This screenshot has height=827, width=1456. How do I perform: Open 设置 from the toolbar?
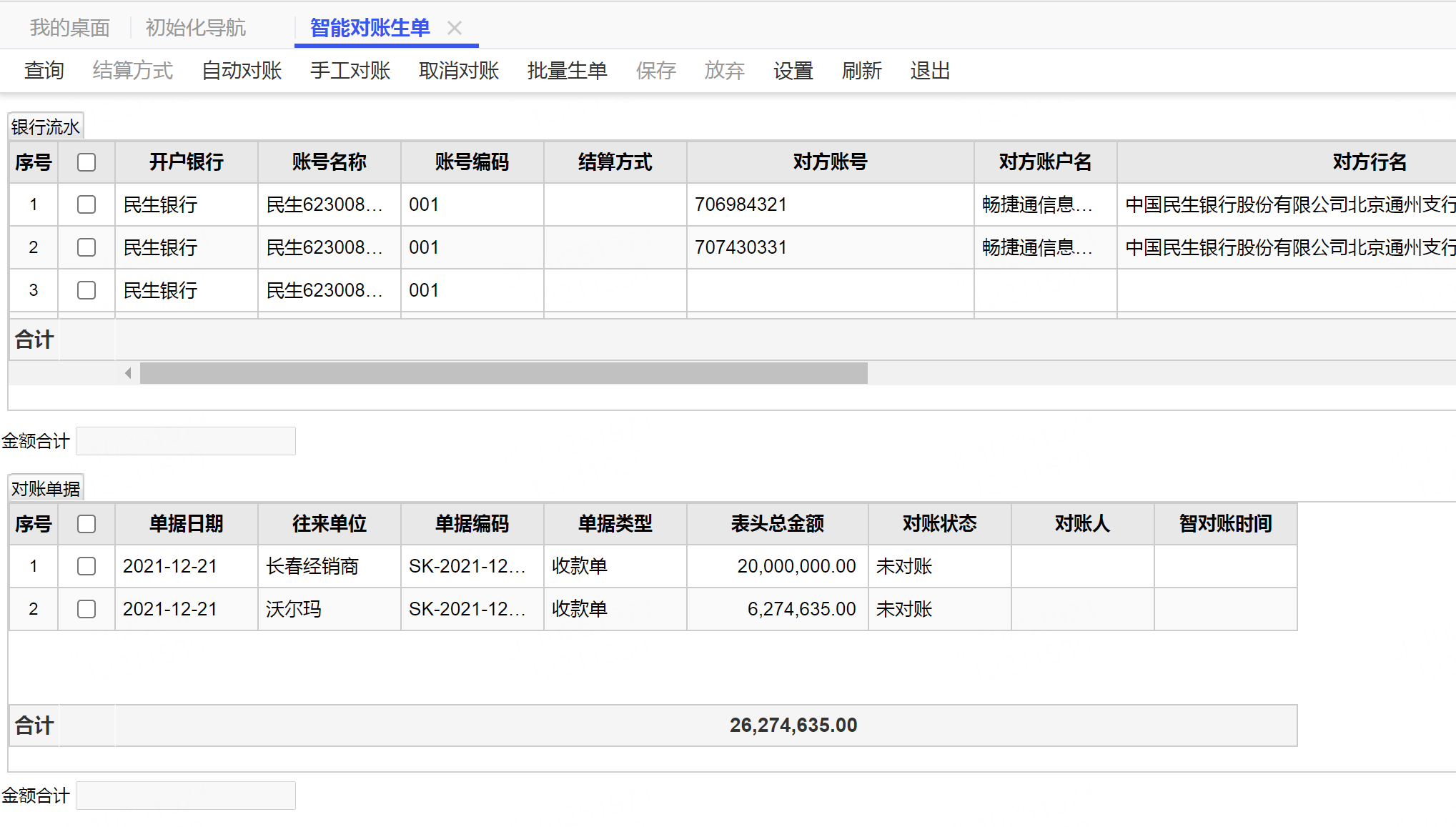click(793, 71)
